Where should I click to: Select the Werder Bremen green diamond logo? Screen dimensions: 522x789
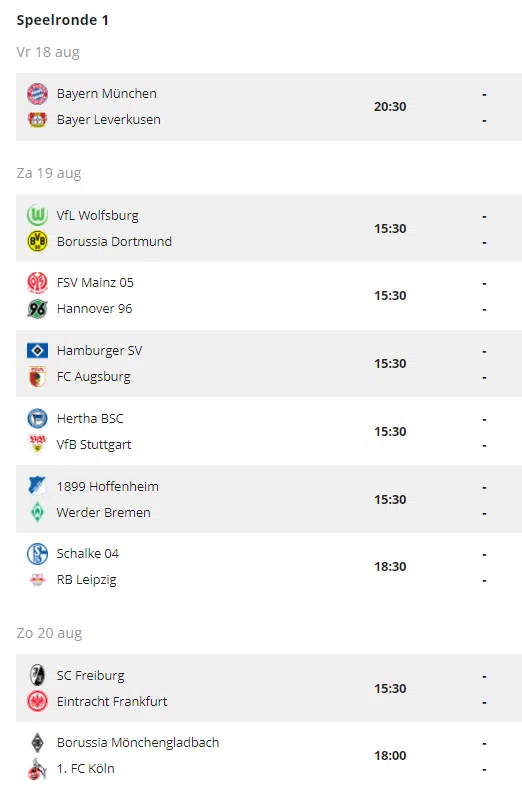point(37,512)
